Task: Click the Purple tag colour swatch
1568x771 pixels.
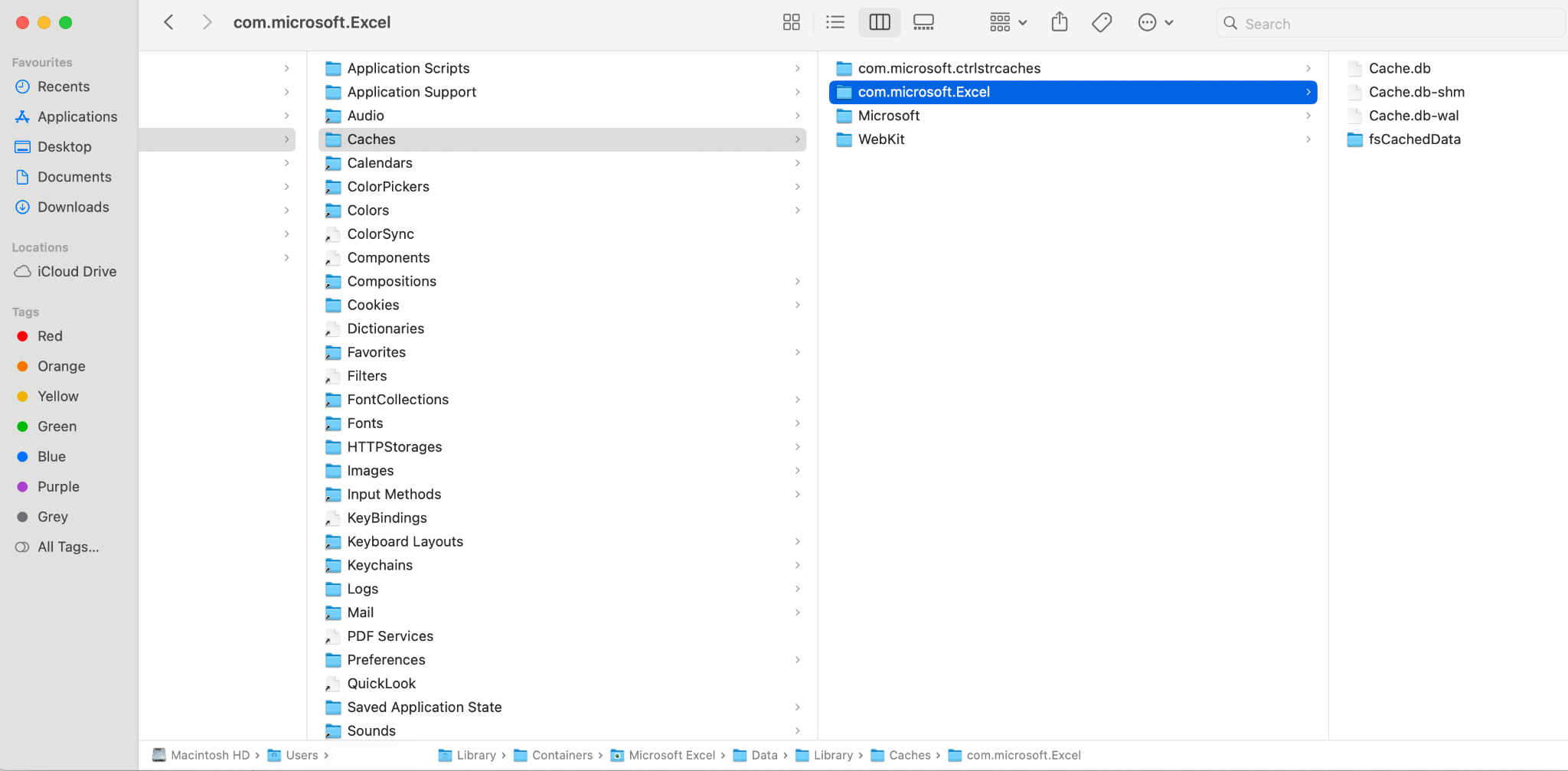Action: pos(22,486)
